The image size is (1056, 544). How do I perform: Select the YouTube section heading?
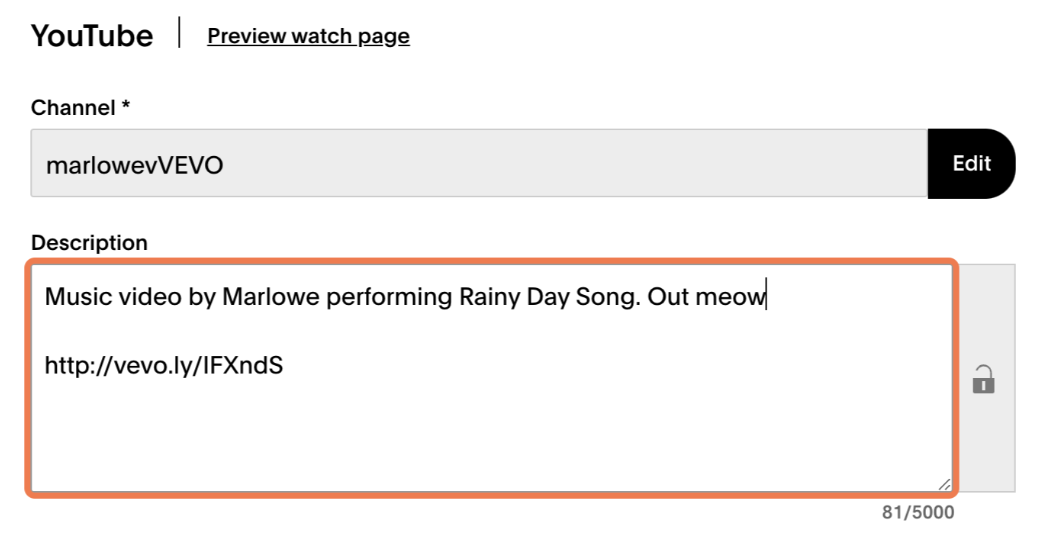(92, 36)
